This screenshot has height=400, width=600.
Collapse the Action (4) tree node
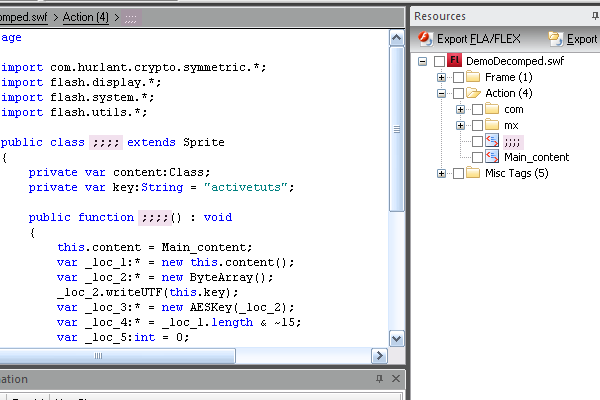click(x=441, y=94)
